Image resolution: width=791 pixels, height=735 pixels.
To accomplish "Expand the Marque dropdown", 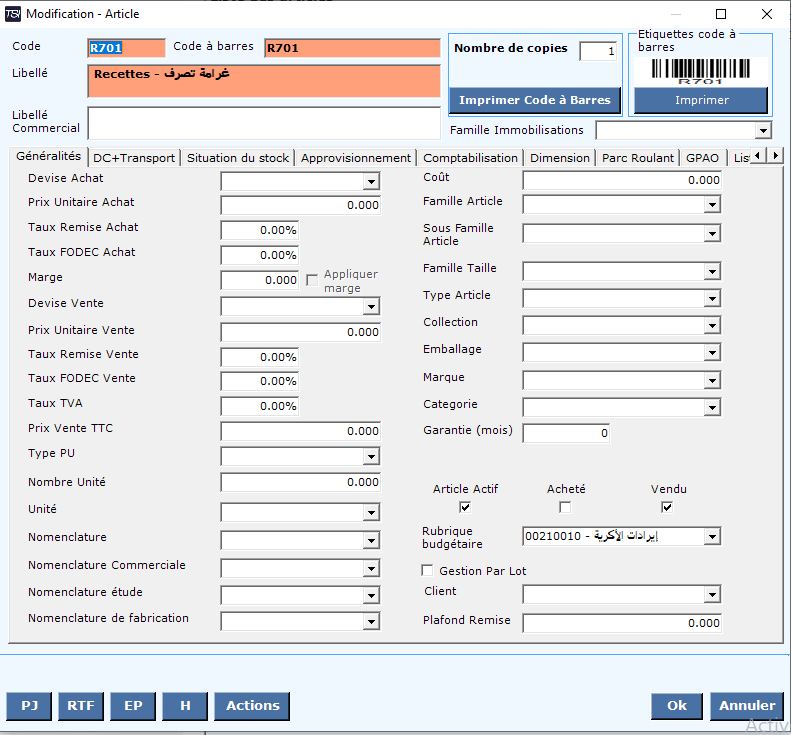I will coord(712,380).
